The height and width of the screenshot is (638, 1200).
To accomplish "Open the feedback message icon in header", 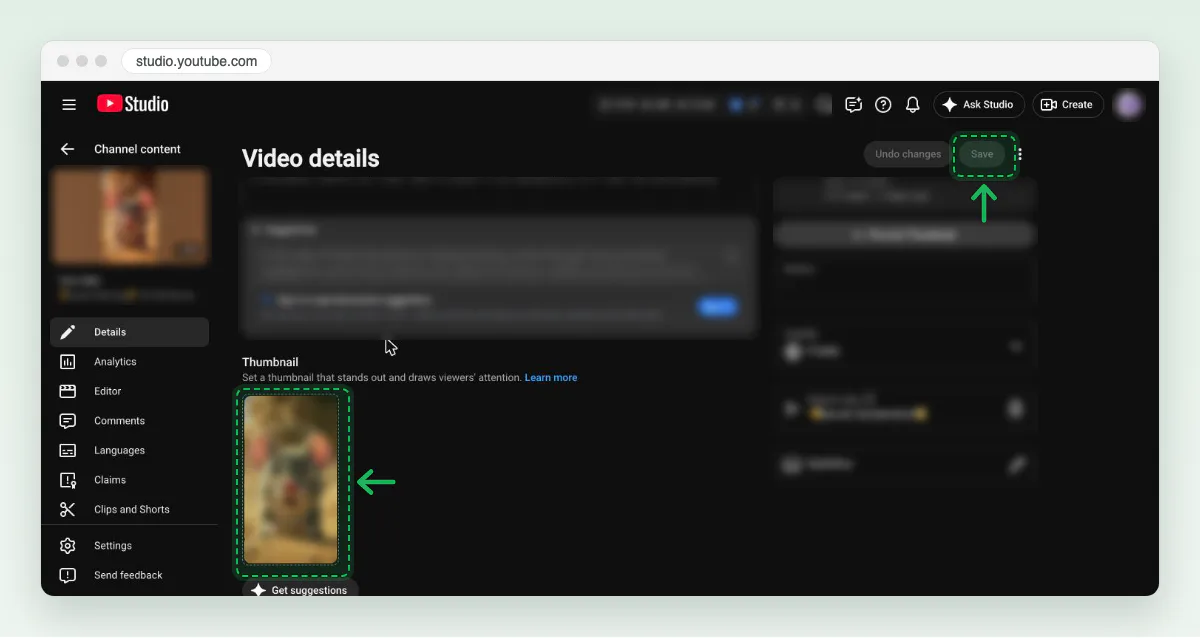I will coord(853,104).
